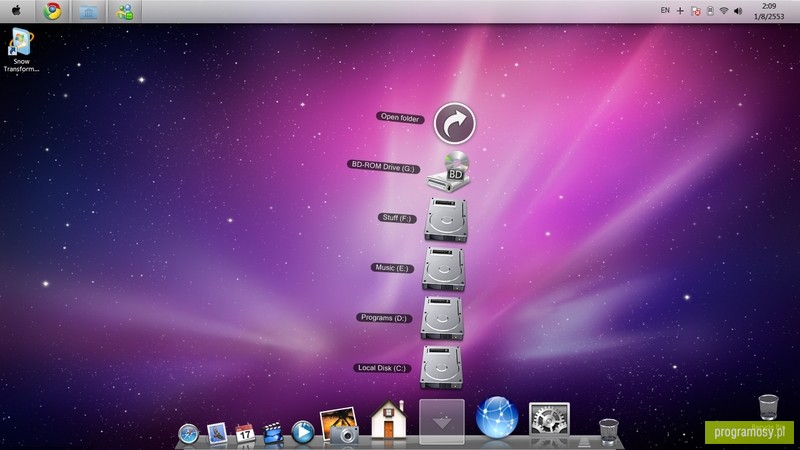Open the Action Center flag icon

pos(695,11)
